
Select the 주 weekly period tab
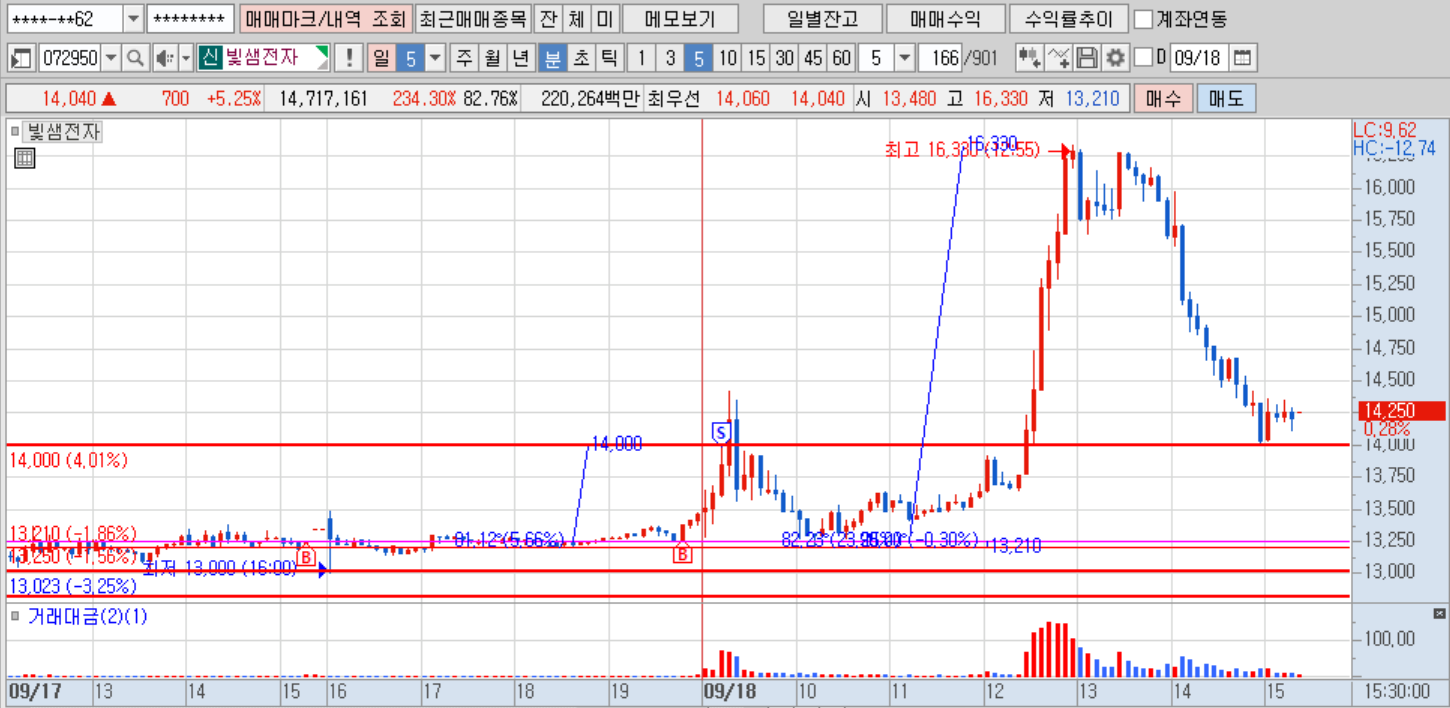click(x=464, y=58)
